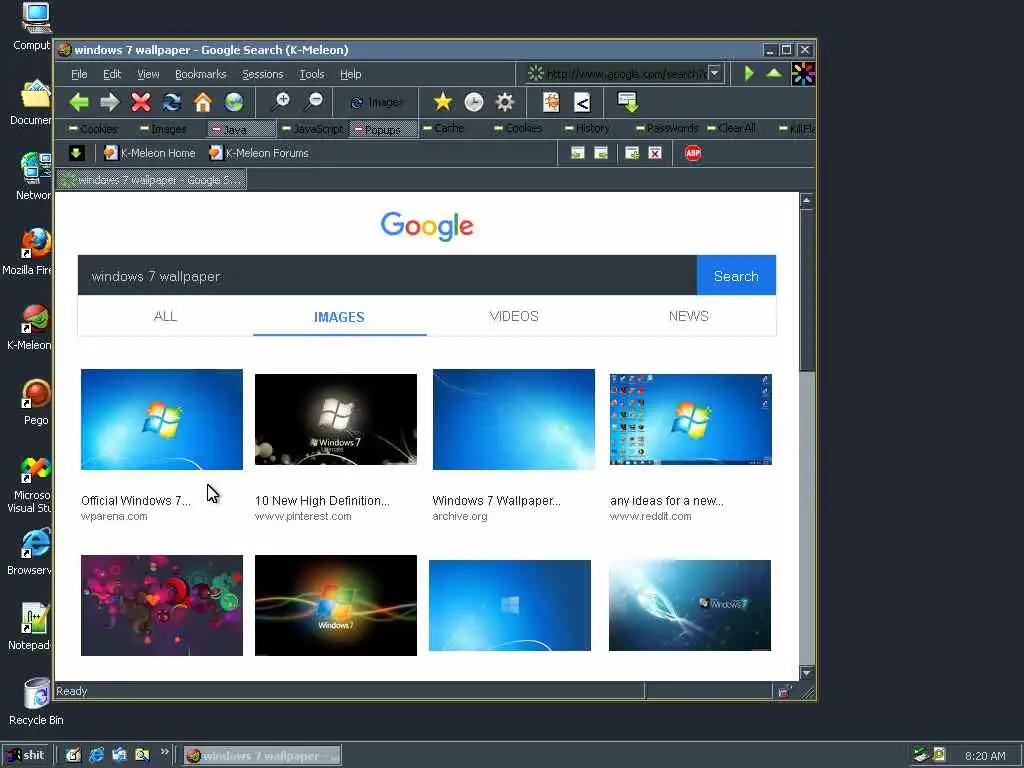Image resolution: width=1024 pixels, height=768 pixels.
Task: Click the green download arrow window icon
Action: [628, 102]
